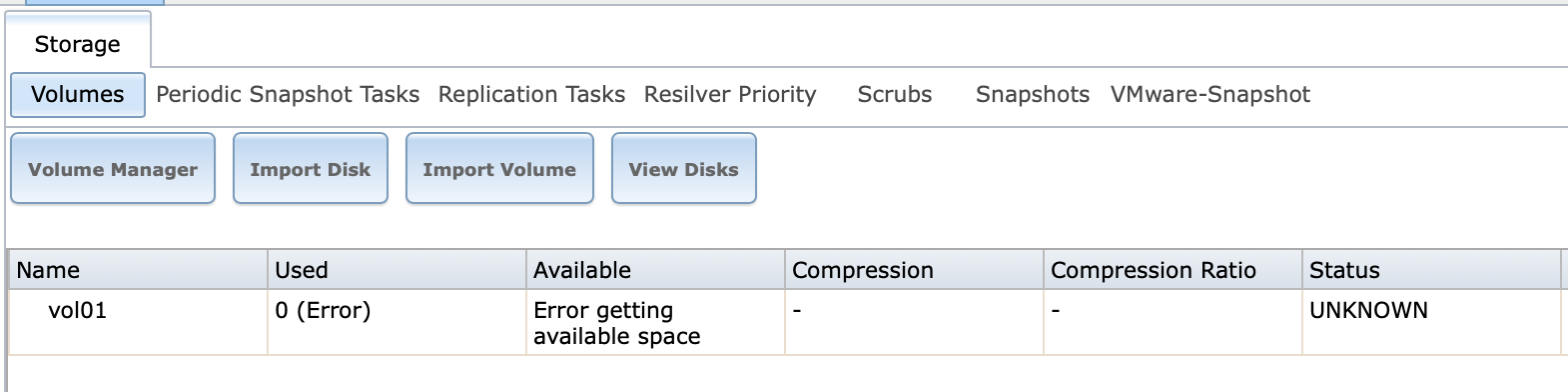Open the VMware-Snapshot tab
Viewport: 1568px width, 392px height.
tap(1210, 94)
